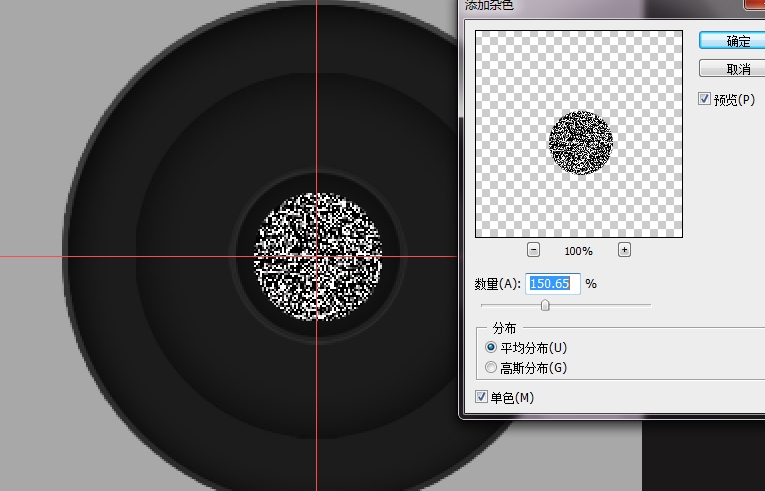Toggle the 预览(P) preview checkbox

[x=705, y=99]
